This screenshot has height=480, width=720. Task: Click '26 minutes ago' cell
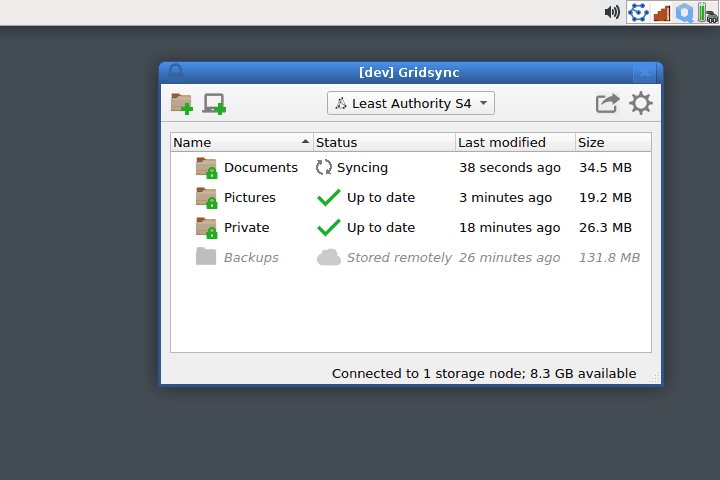[x=510, y=258]
